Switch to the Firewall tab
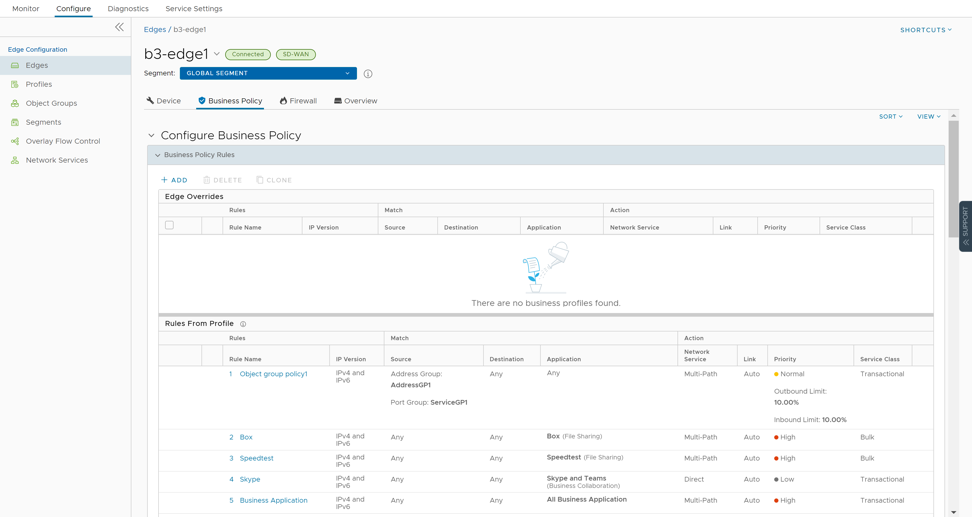 point(298,101)
